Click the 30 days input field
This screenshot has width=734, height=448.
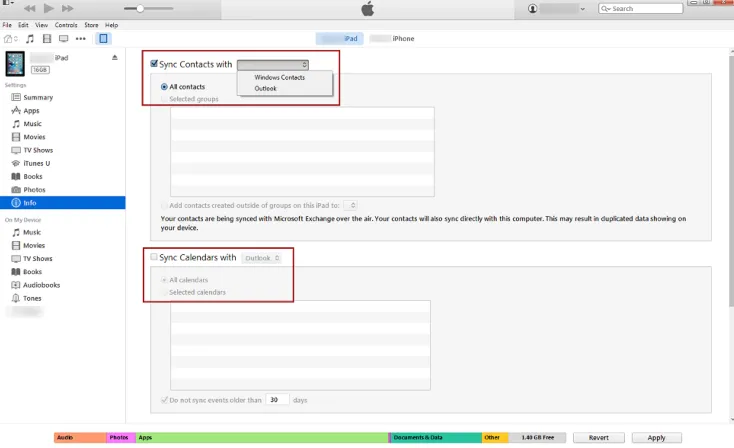pyautogui.click(x=277, y=400)
